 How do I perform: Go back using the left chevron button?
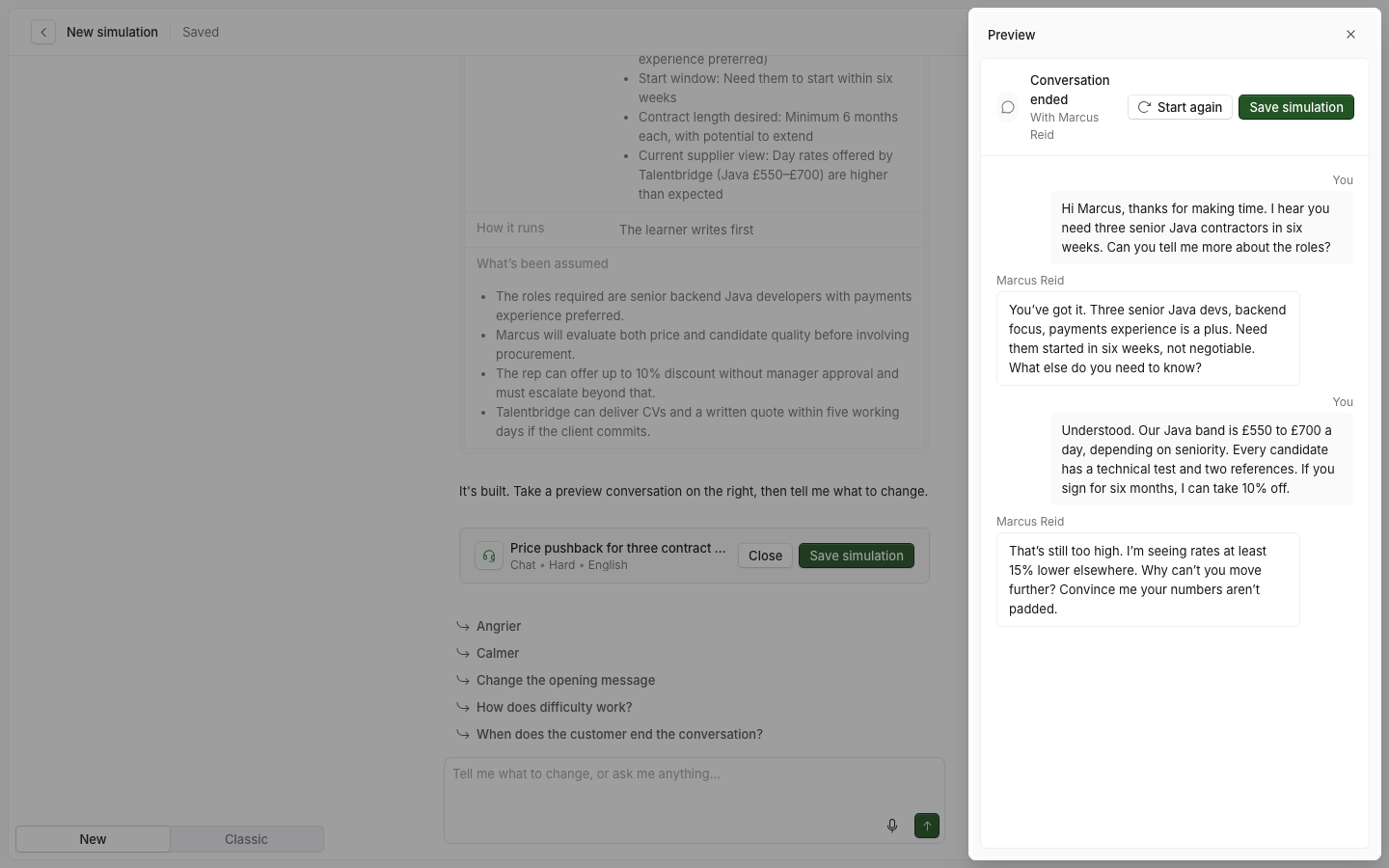pyautogui.click(x=43, y=32)
